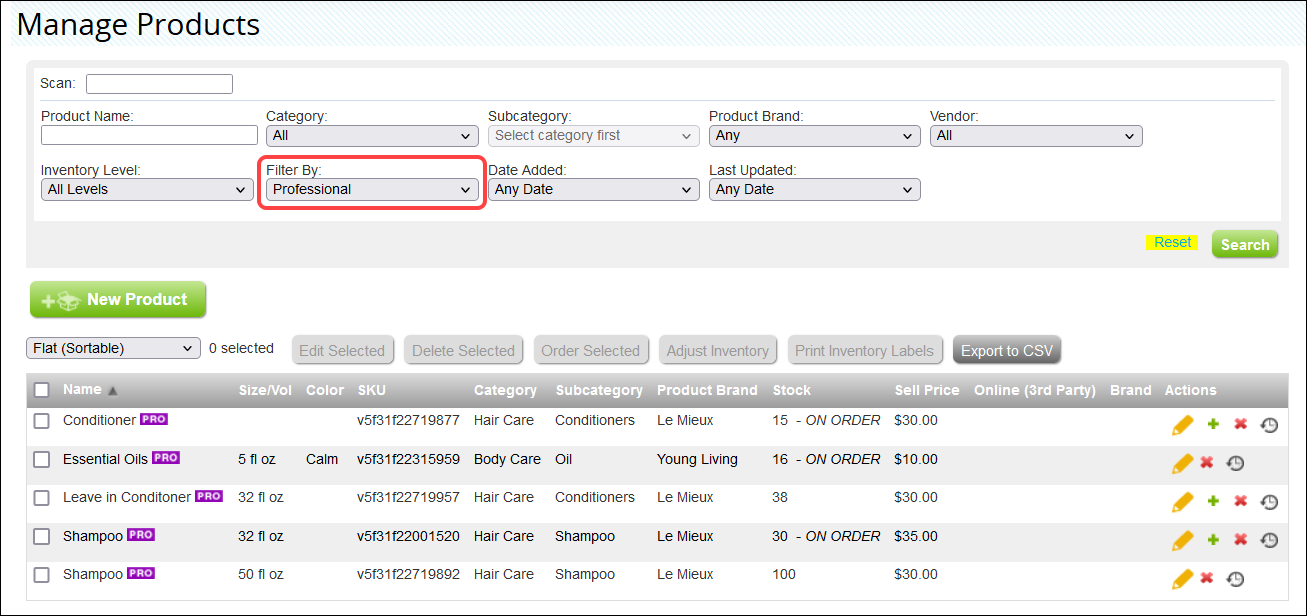This screenshot has width=1307, height=616.
Task: Click the Order Selected button
Action: pyautogui.click(x=590, y=350)
